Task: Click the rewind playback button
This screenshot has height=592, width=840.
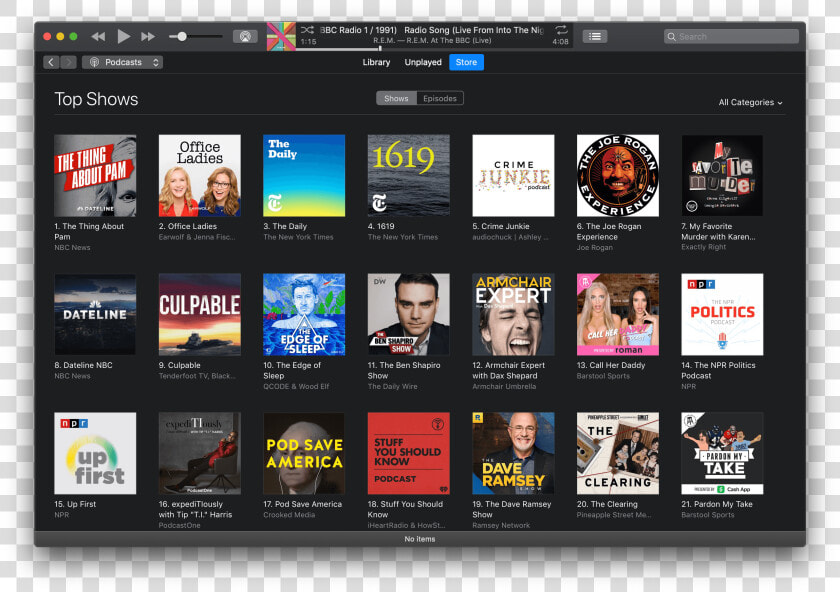Action: 98,36
